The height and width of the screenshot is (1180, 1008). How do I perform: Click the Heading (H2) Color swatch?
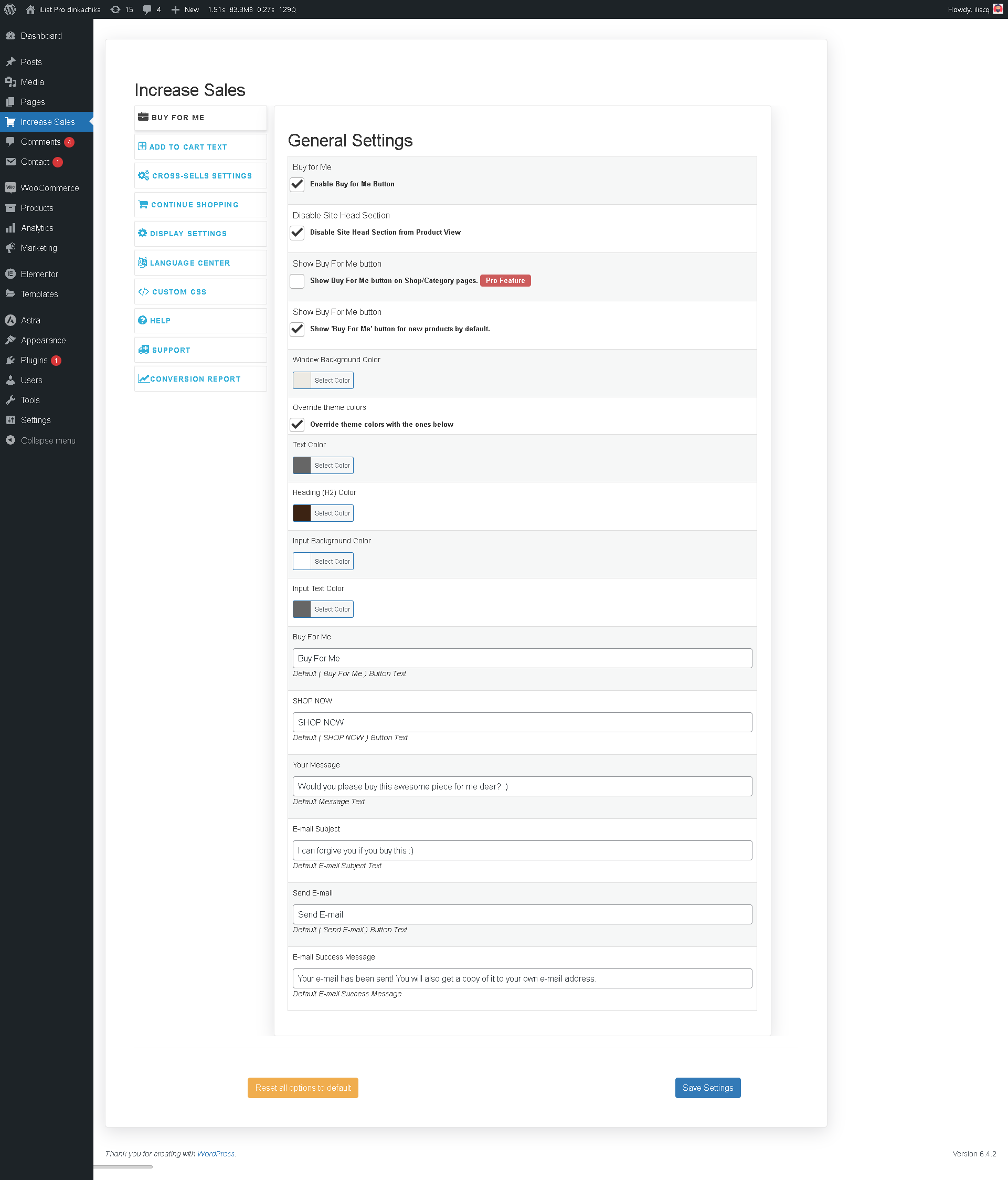302,513
